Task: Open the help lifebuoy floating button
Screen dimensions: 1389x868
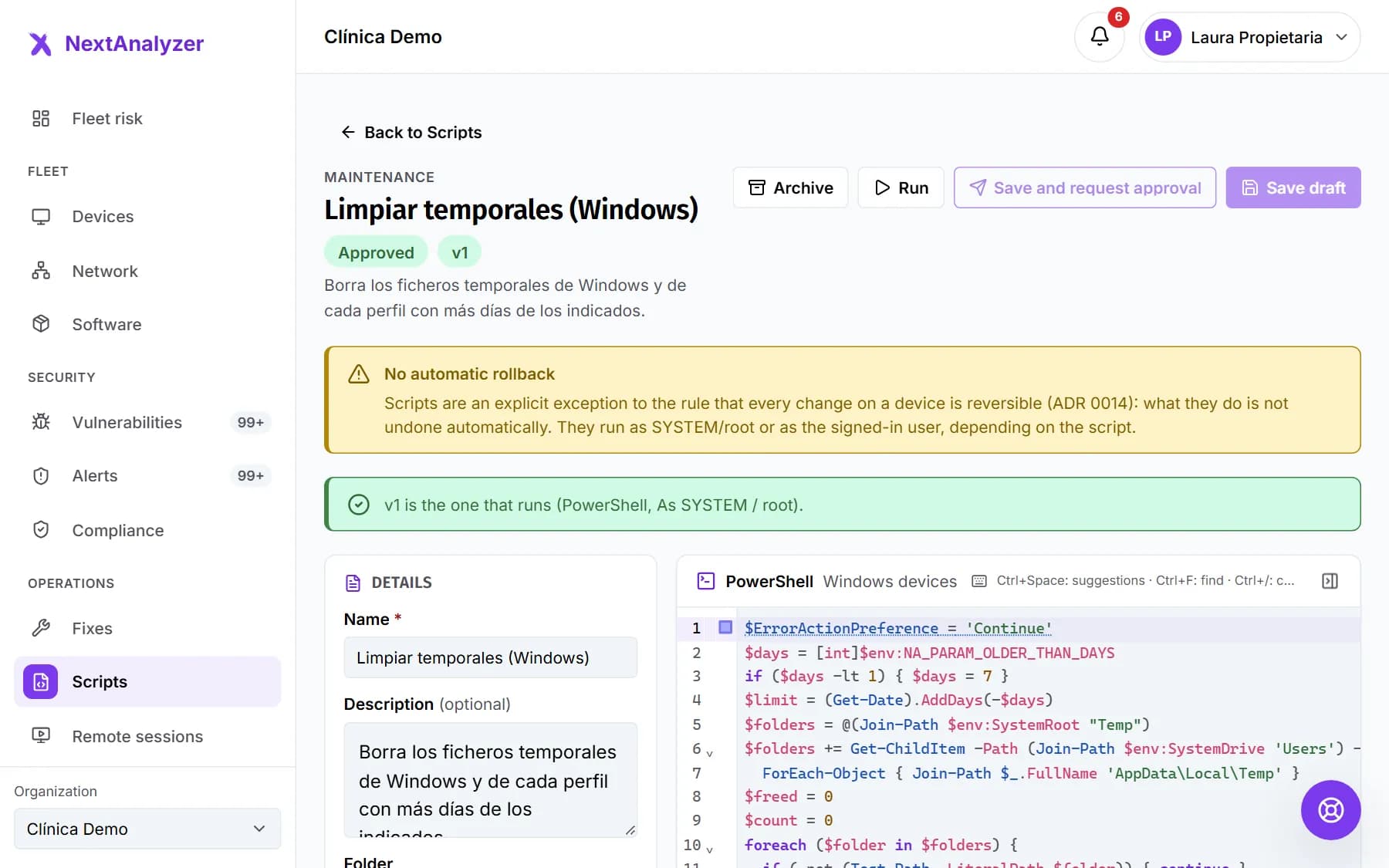Action: click(1330, 810)
